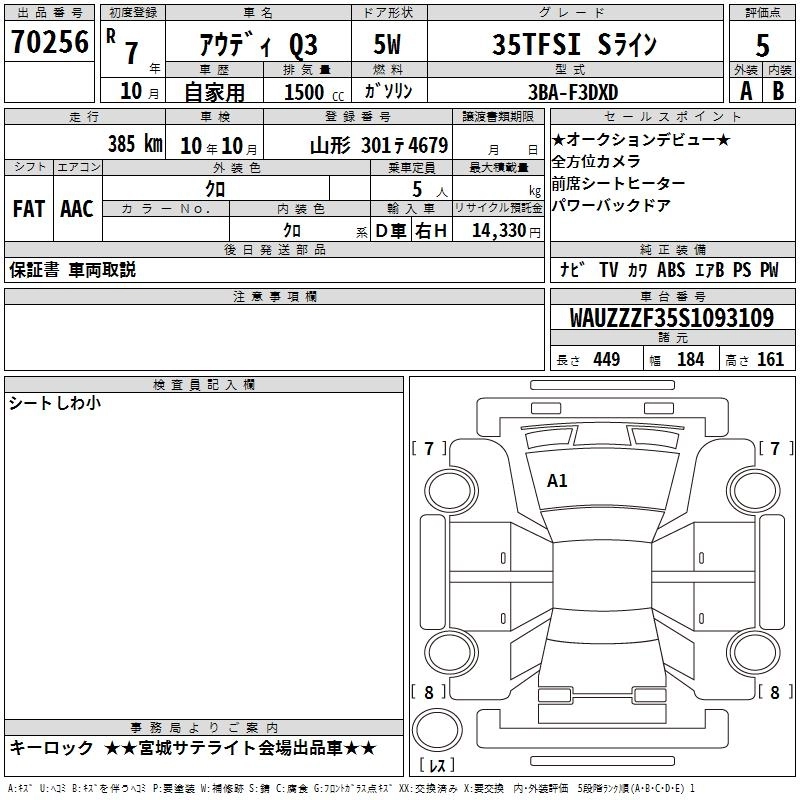Click the 右H steering indicator
Image resolution: width=800 pixels, height=800 pixels.
point(431,231)
